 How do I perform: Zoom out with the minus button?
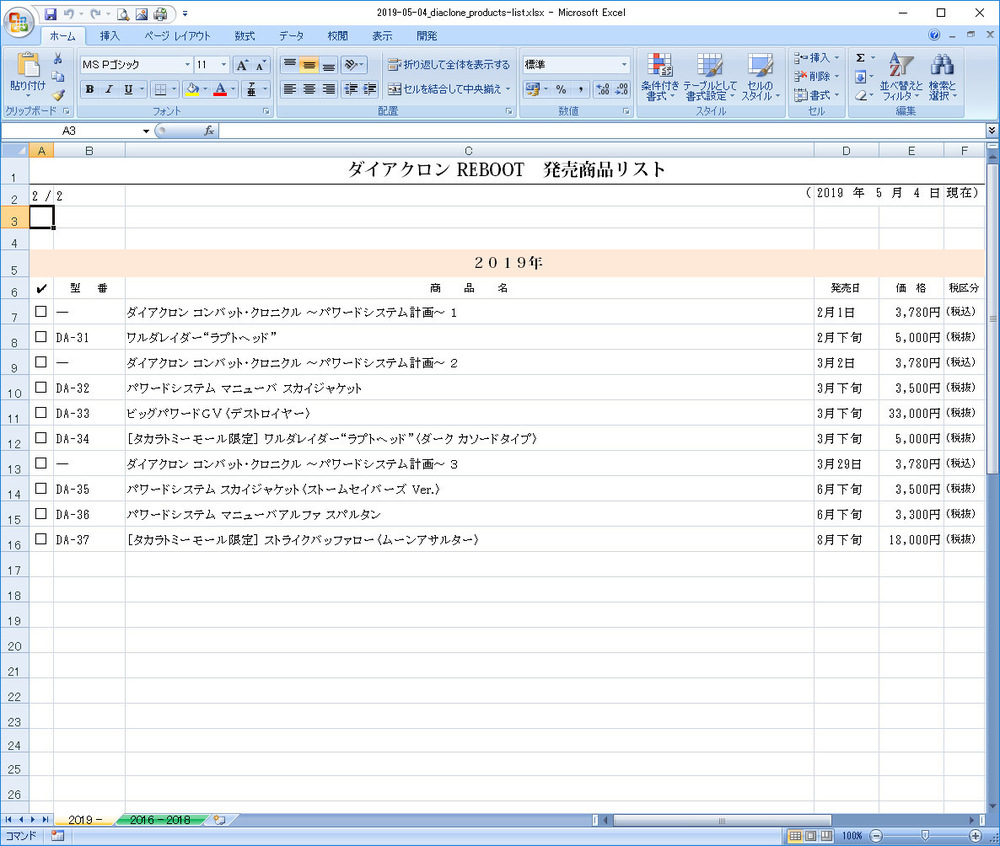coord(876,836)
